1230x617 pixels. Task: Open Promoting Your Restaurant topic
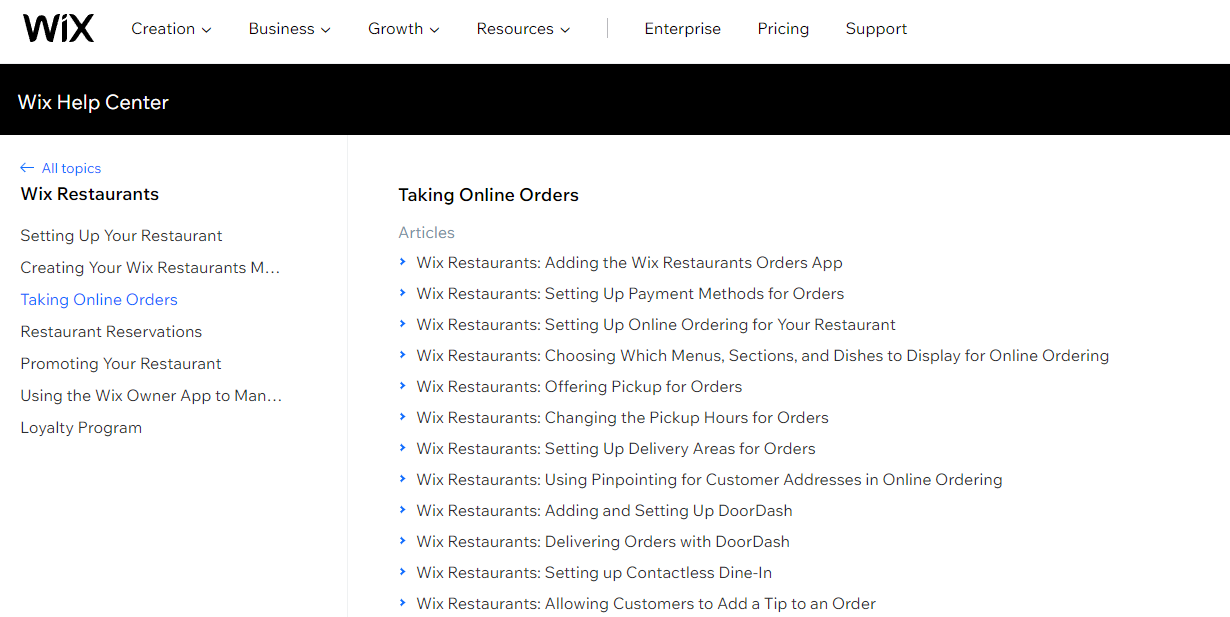tap(121, 364)
